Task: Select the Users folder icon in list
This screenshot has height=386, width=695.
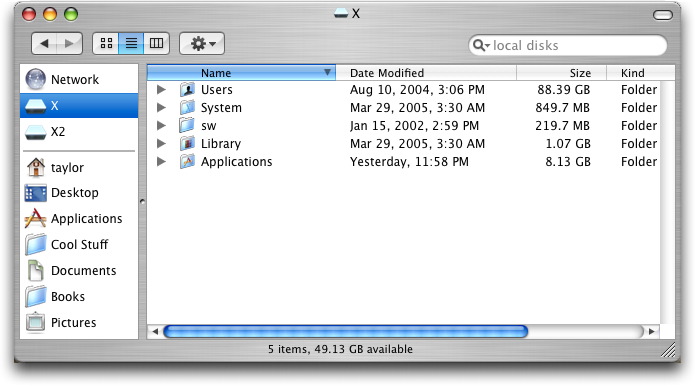Action: point(187,90)
